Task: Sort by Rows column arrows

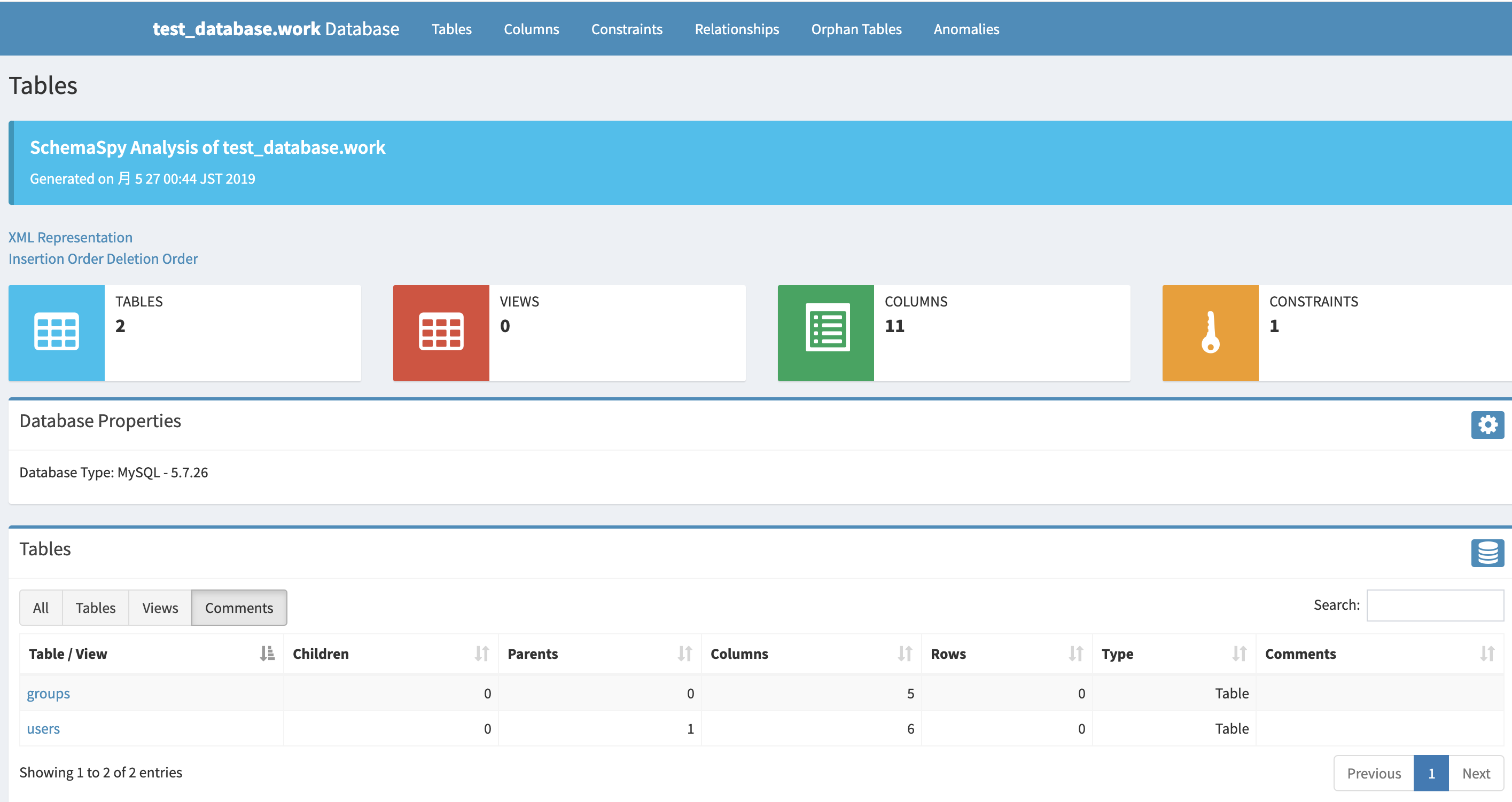Action: [x=1075, y=654]
